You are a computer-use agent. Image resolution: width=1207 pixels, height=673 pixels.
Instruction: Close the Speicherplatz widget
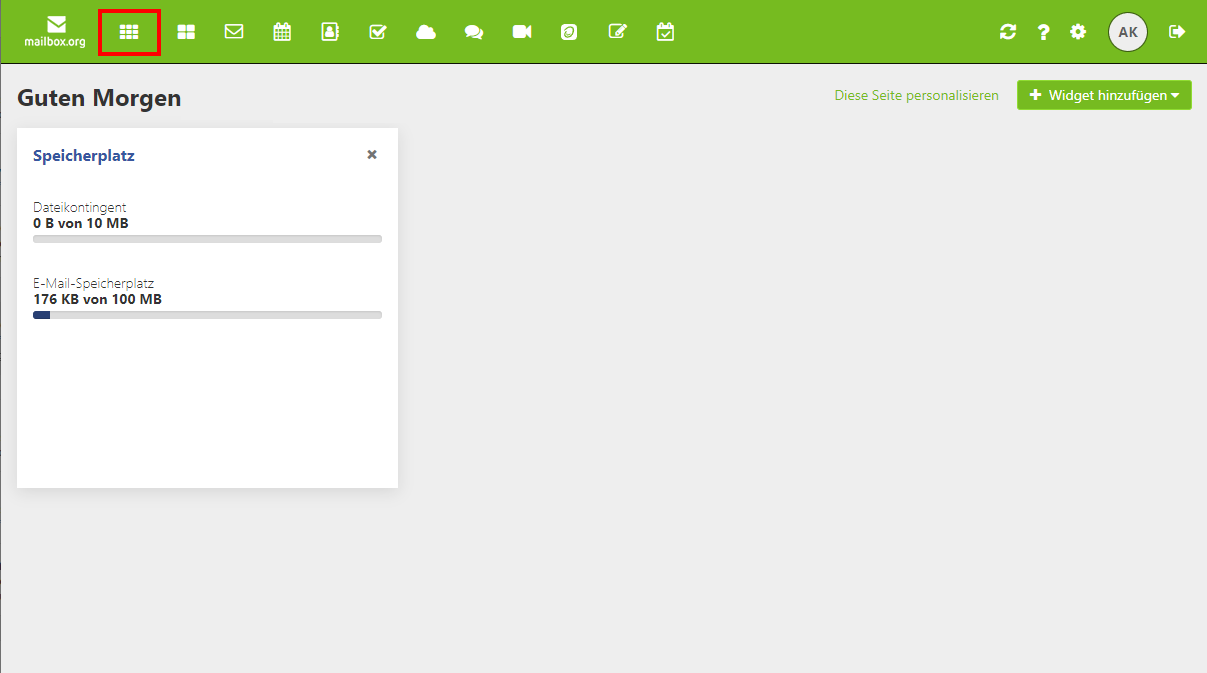coord(372,155)
